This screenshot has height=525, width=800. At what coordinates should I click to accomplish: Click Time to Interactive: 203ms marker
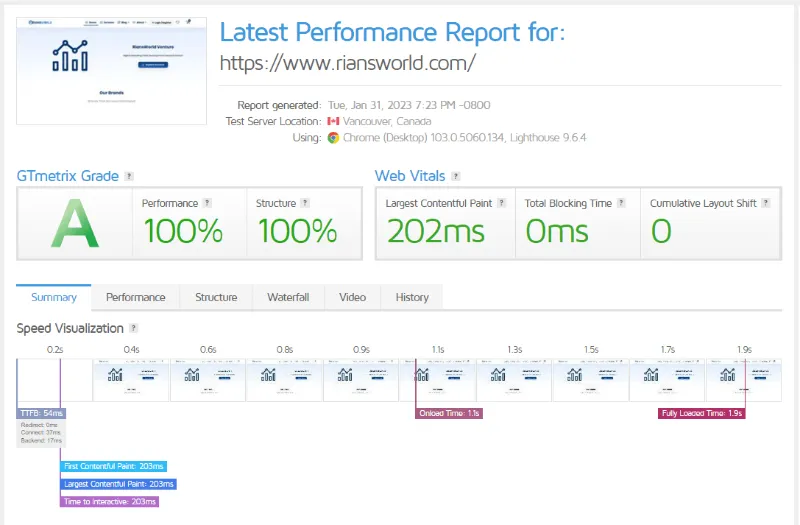tap(110, 502)
